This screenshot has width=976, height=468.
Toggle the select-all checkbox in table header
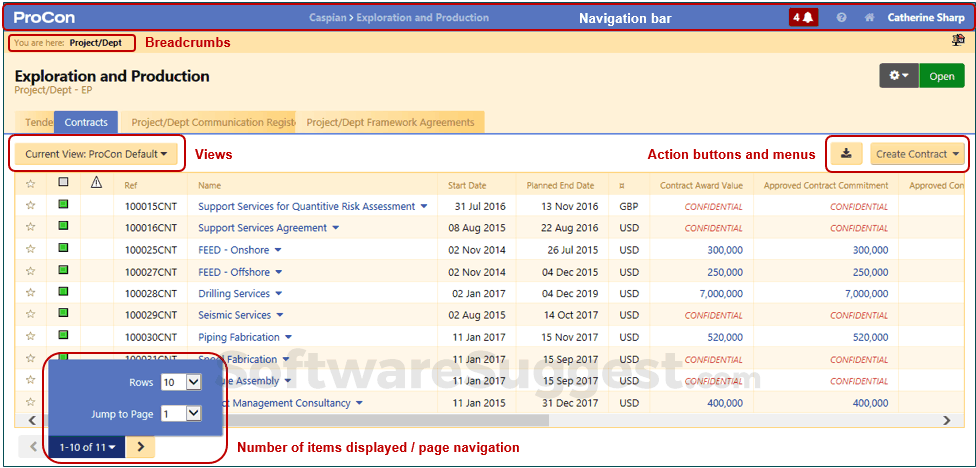click(x=64, y=184)
